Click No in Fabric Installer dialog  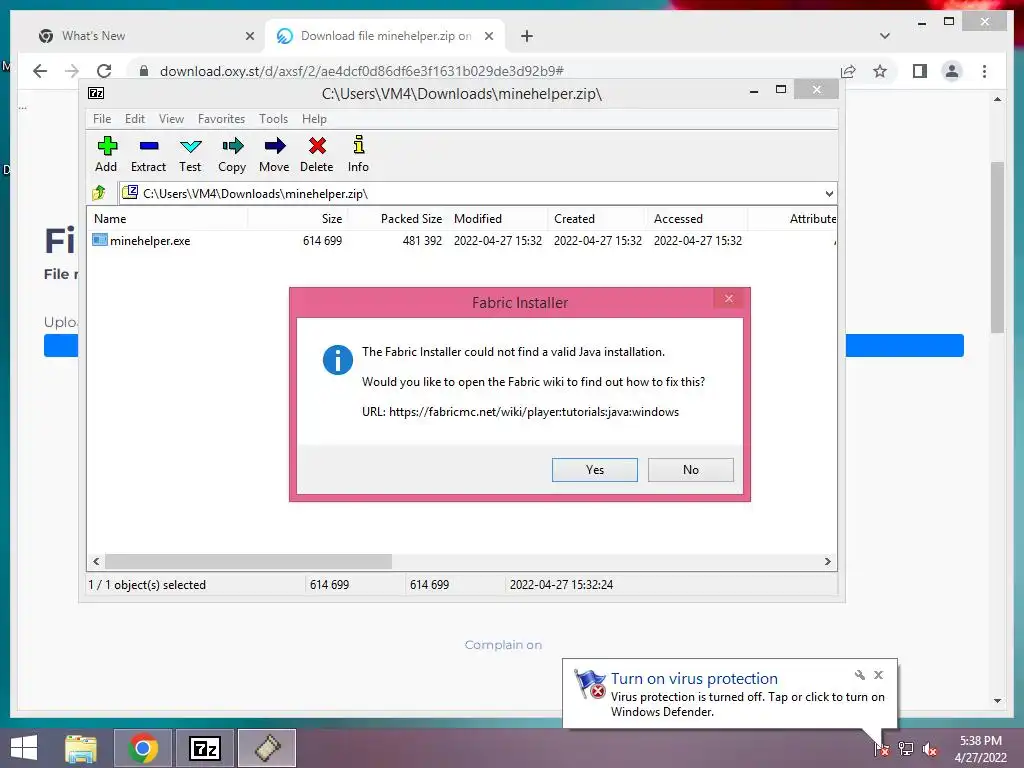690,470
